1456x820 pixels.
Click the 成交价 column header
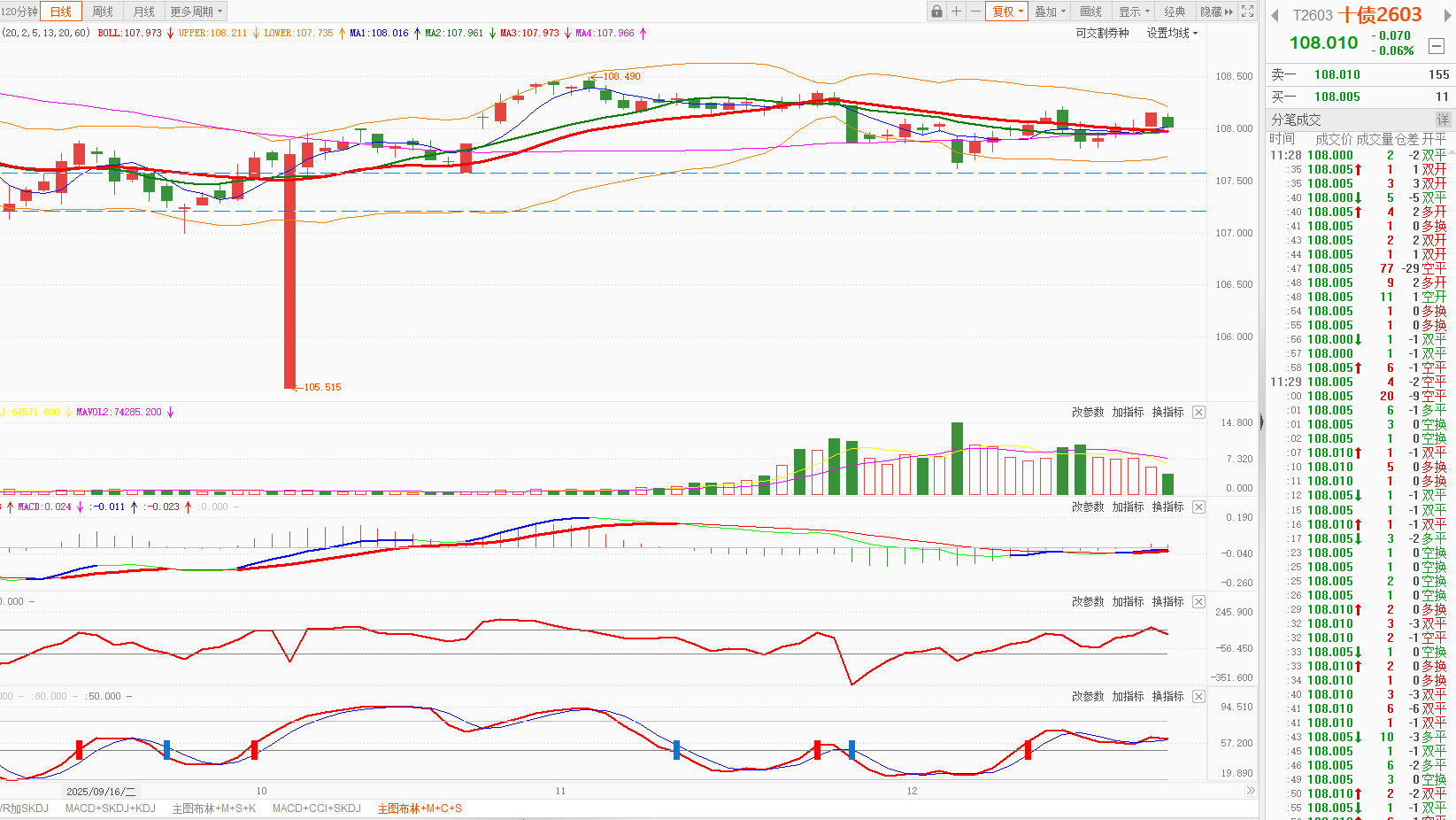pyautogui.click(x=1334, y=139)
